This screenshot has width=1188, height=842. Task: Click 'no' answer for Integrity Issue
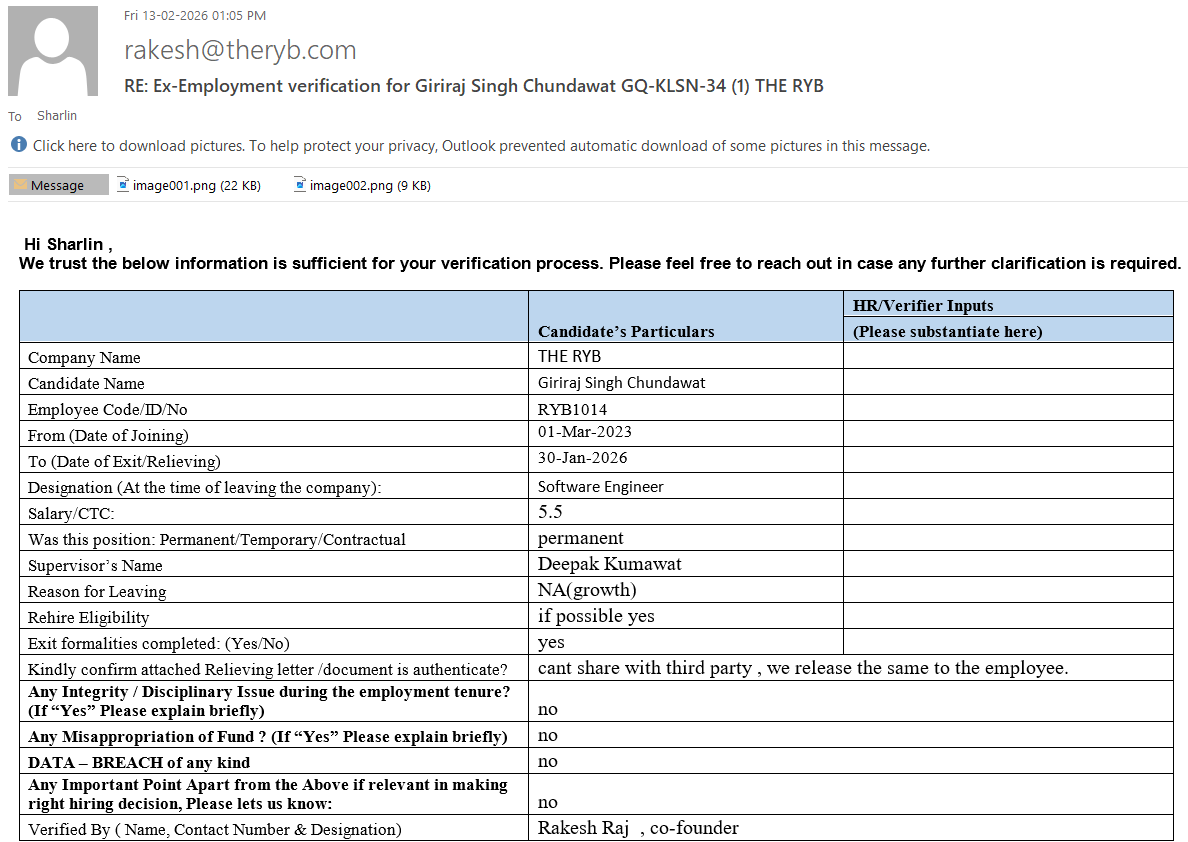pos(547,709)
